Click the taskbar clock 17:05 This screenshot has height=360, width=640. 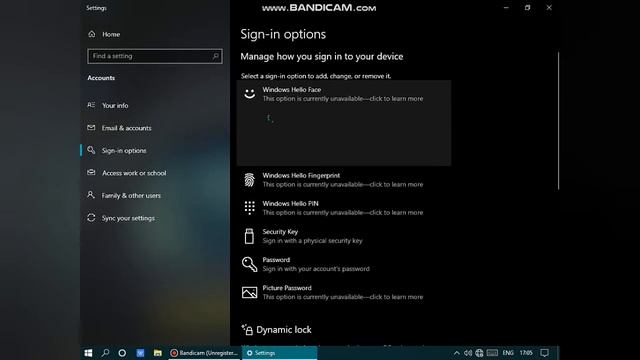526,353
